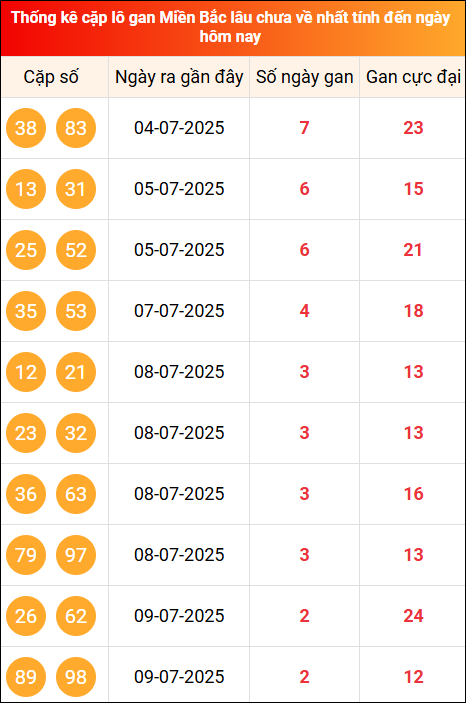Viewport: 466px width, 703px height.
Task: Click the Gan cực đại value 21
Action: click(413, 250)
